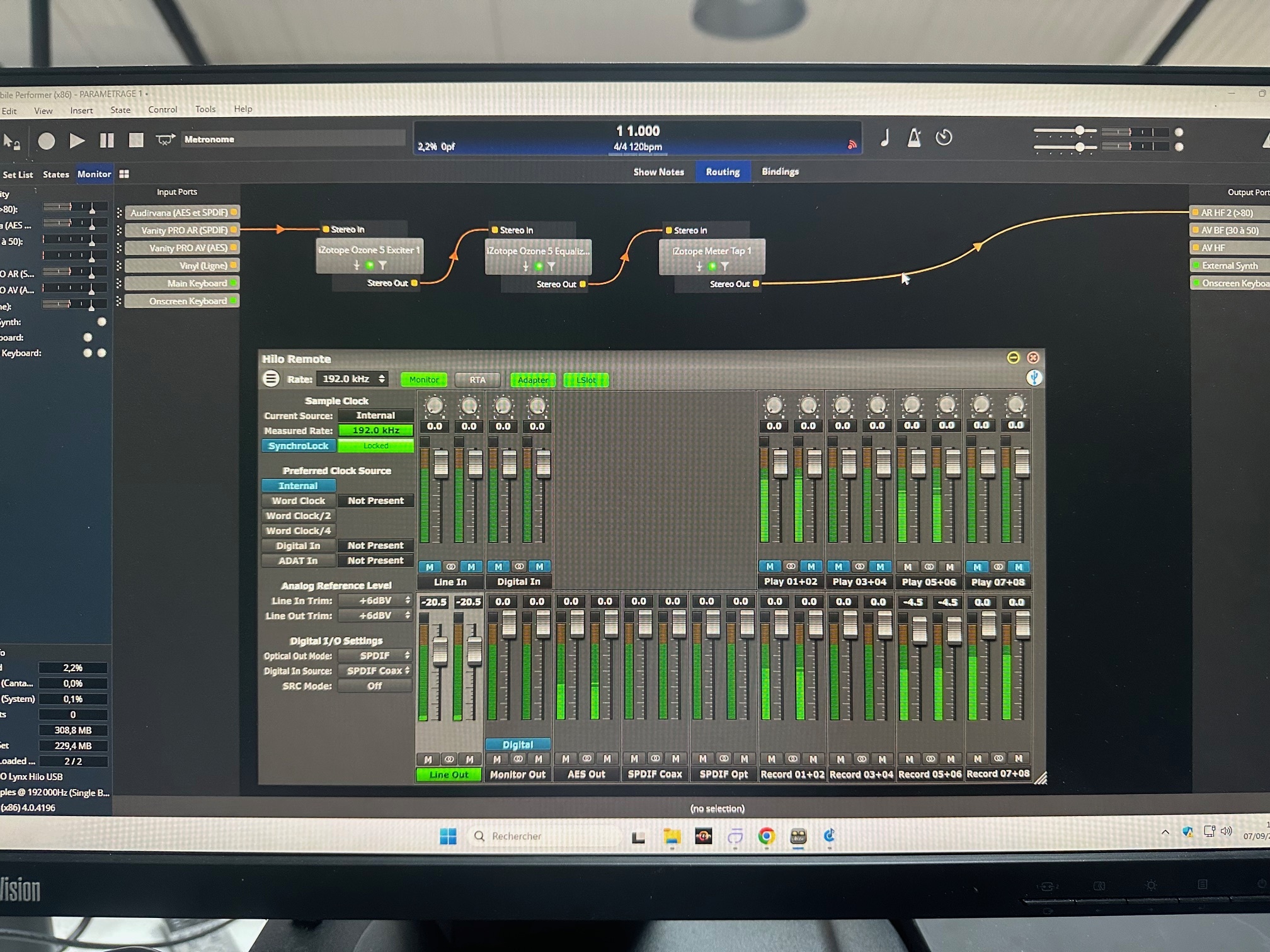1270x952 pixels.
Task: Click the grid view icon beside Monitor
Action: tap(124, 174)
